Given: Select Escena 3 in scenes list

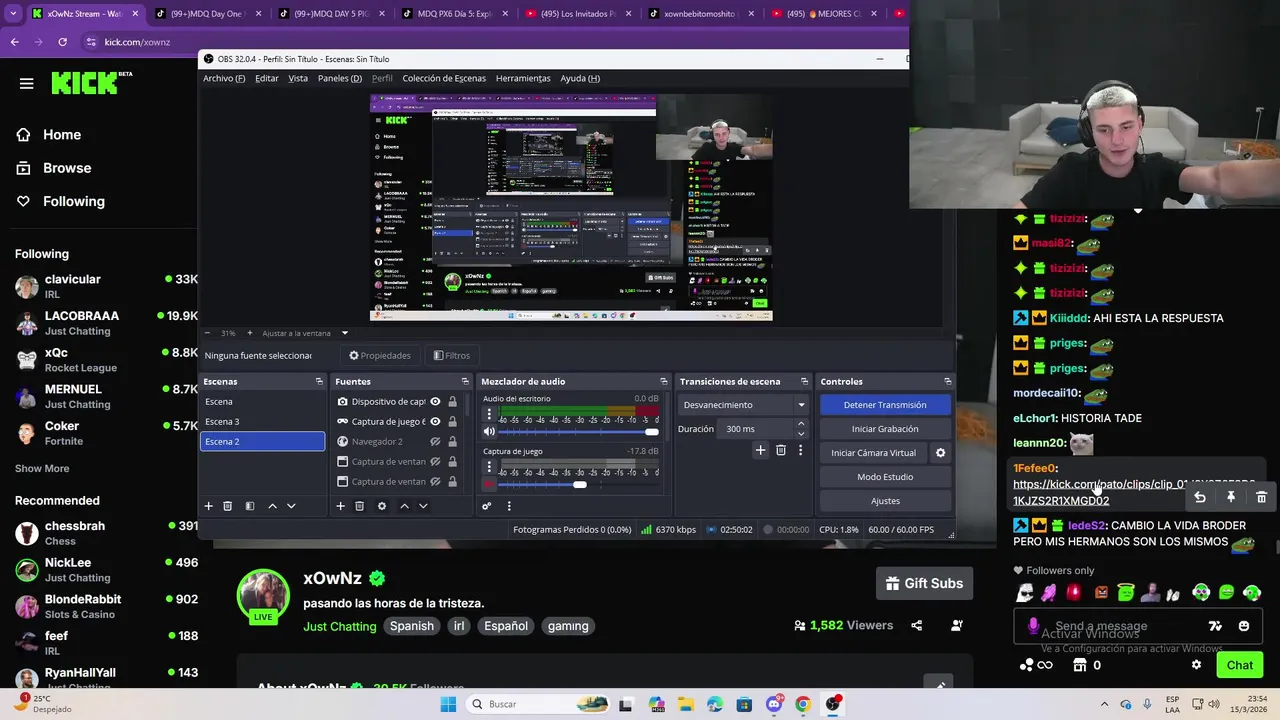Looking at the screenshot, I should click(262, 422).
